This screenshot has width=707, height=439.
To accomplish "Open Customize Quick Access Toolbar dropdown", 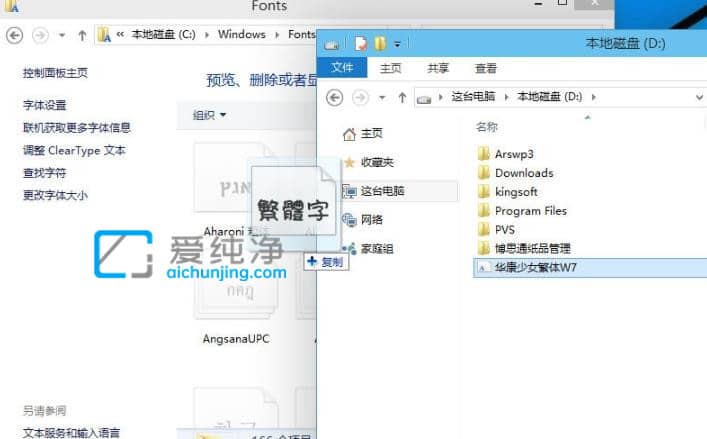I will pyautogui.click(x=397, y=44).
